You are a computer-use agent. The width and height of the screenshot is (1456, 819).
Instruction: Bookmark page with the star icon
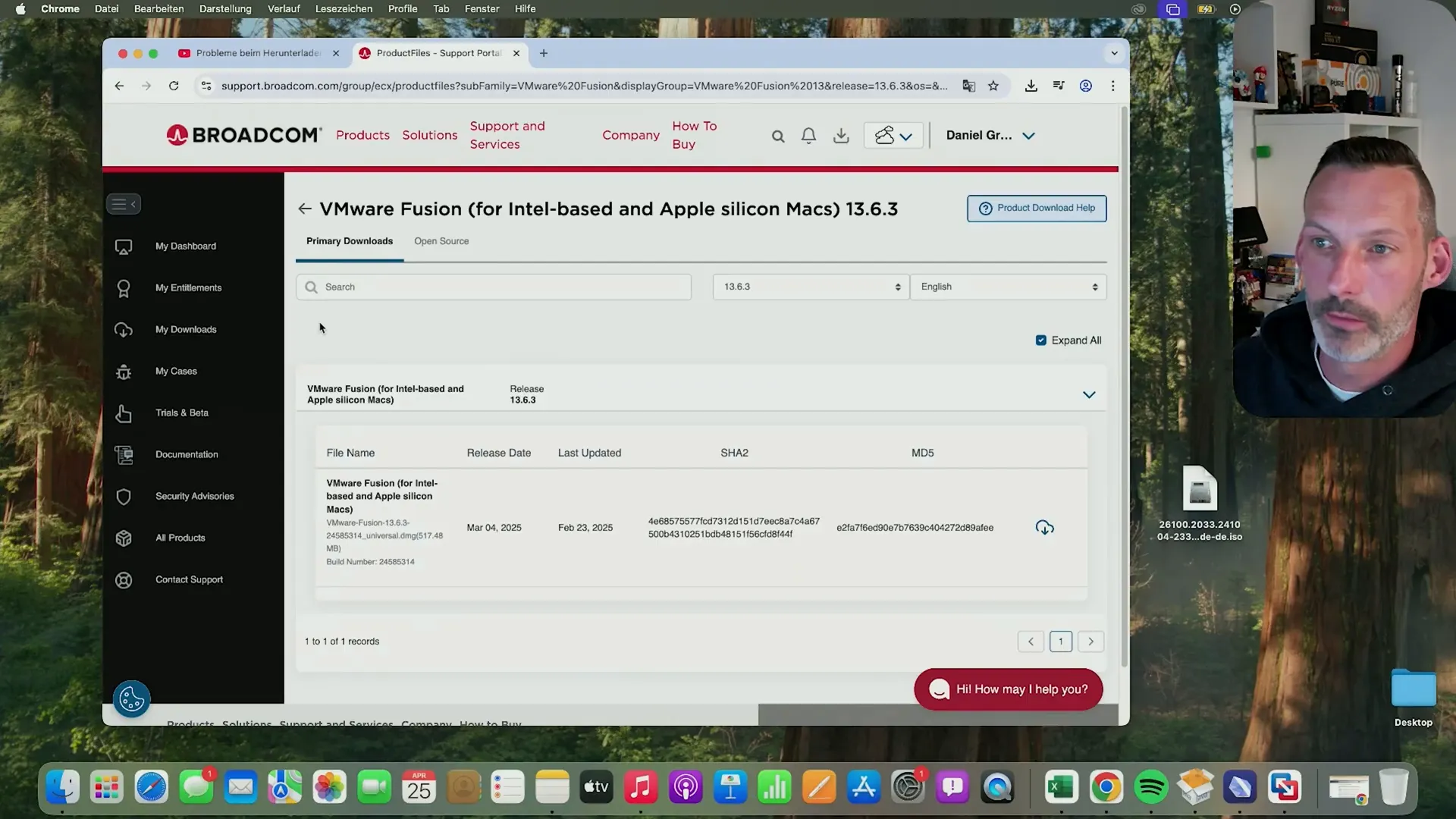993,86
